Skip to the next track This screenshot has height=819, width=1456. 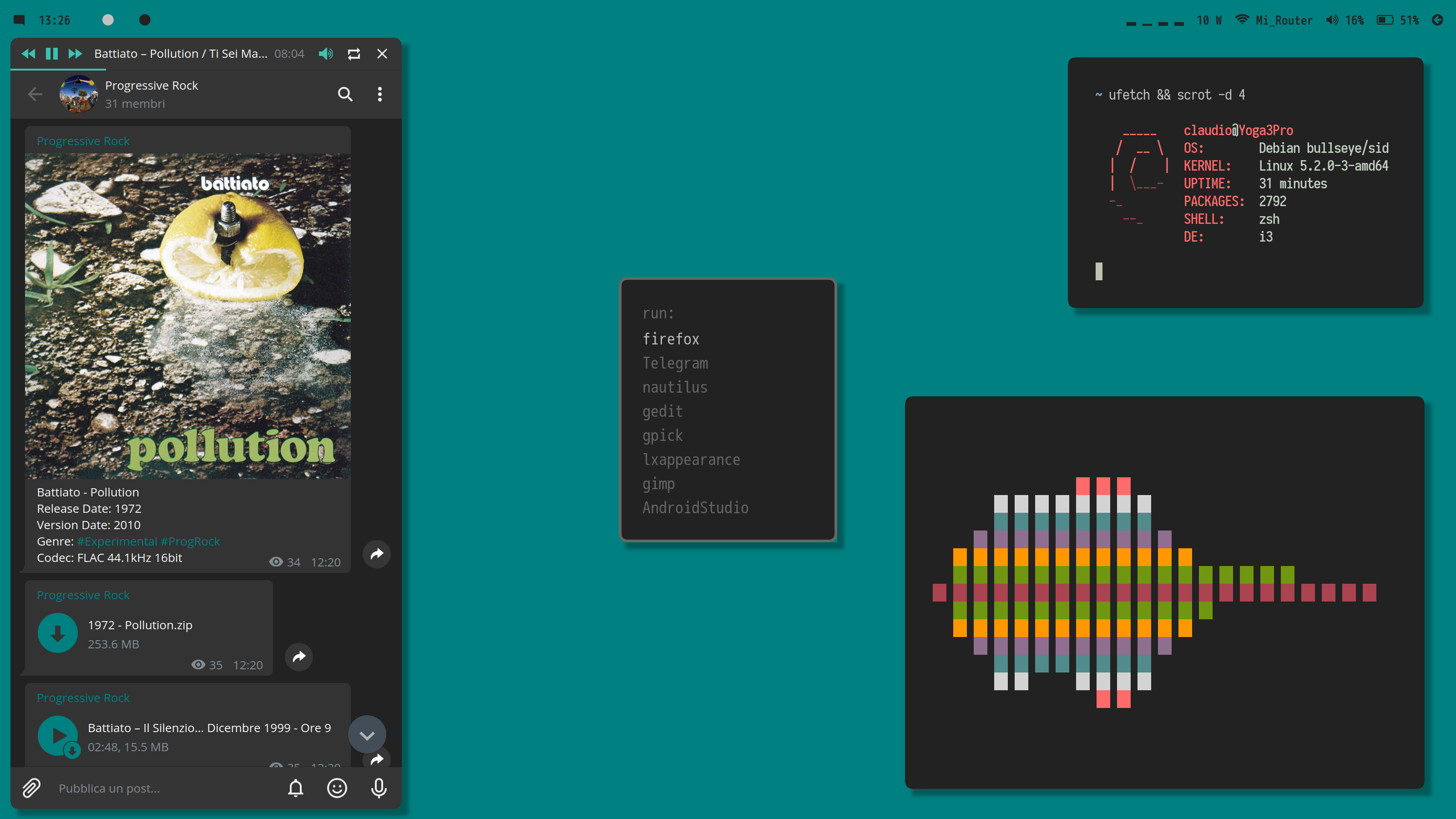coord(75,54)
